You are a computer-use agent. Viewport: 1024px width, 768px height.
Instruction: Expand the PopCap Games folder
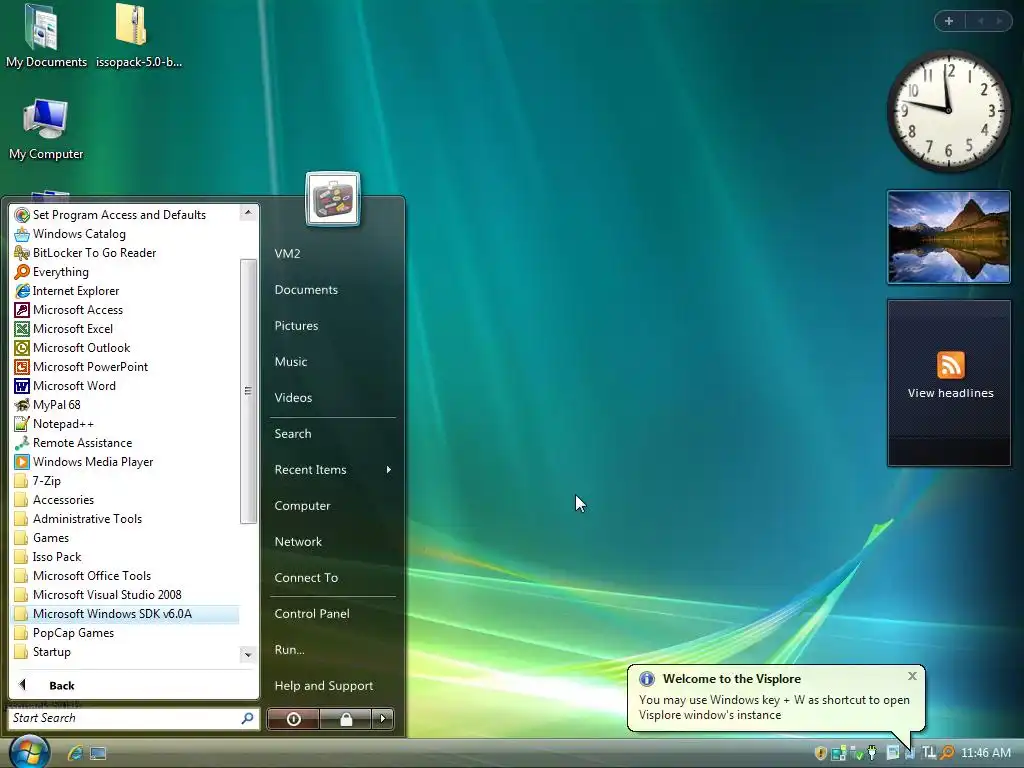click(125, 633)
